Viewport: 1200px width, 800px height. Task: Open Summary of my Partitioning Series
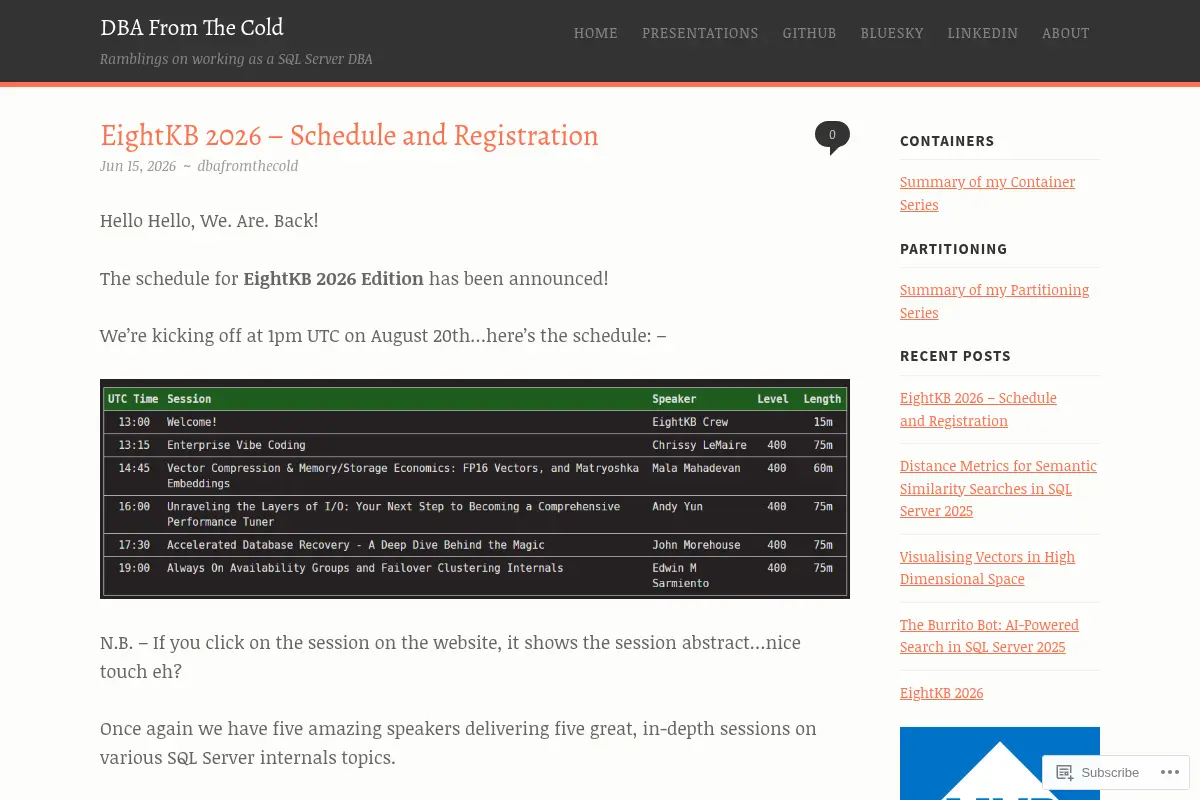994,301
